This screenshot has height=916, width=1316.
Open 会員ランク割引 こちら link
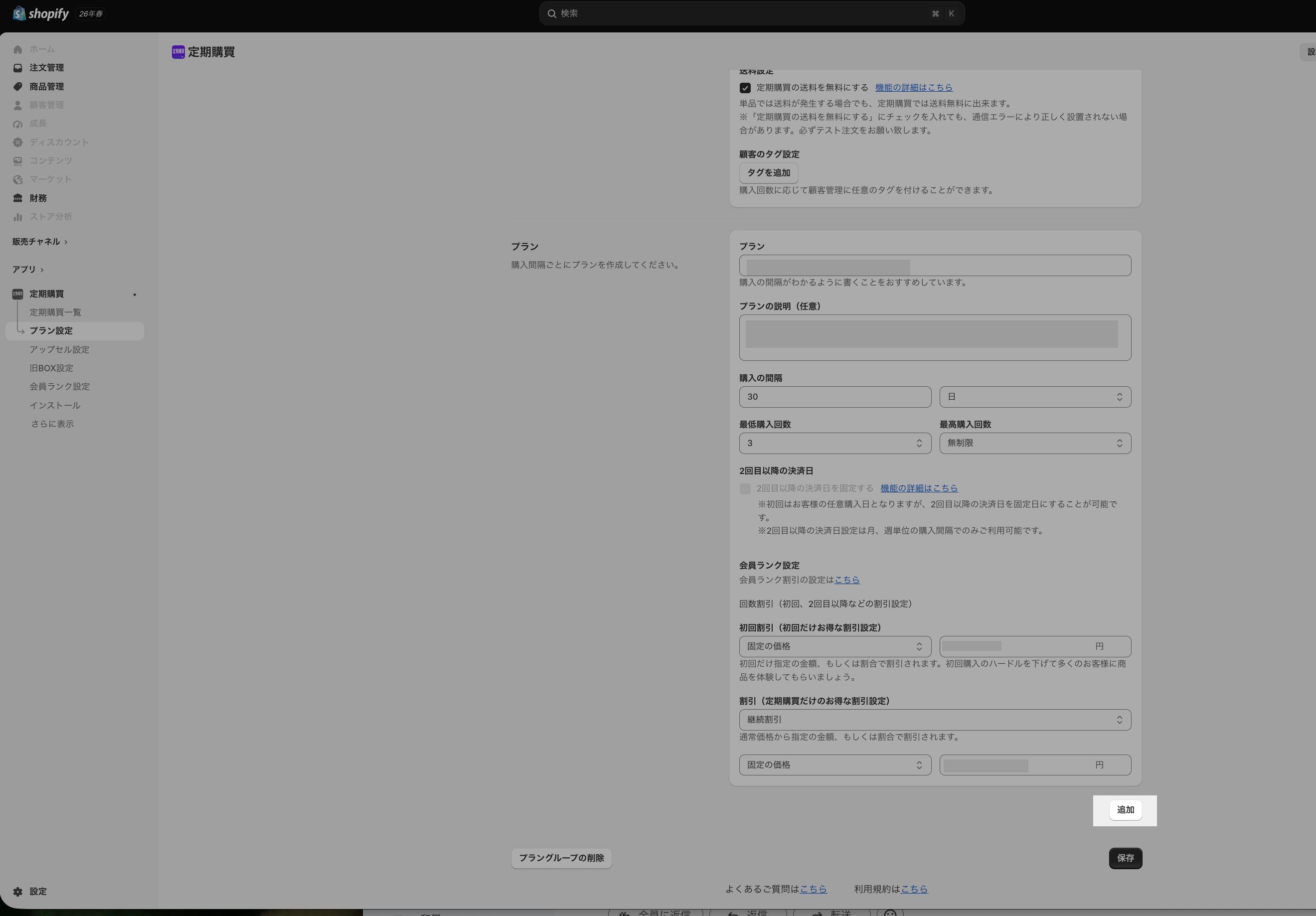click(846, 580)
